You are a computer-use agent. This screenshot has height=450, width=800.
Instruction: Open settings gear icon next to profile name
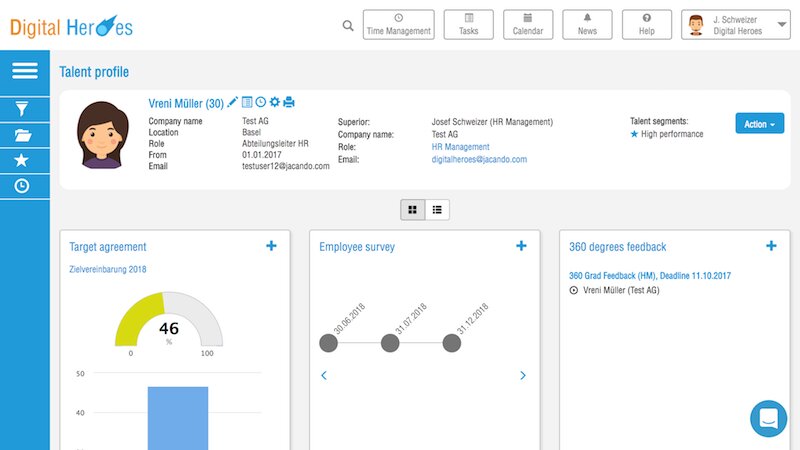click(x=275, y=102)
